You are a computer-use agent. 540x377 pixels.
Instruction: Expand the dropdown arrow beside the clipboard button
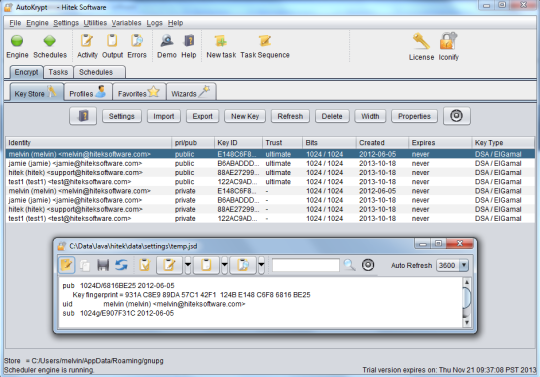(225, 265)
